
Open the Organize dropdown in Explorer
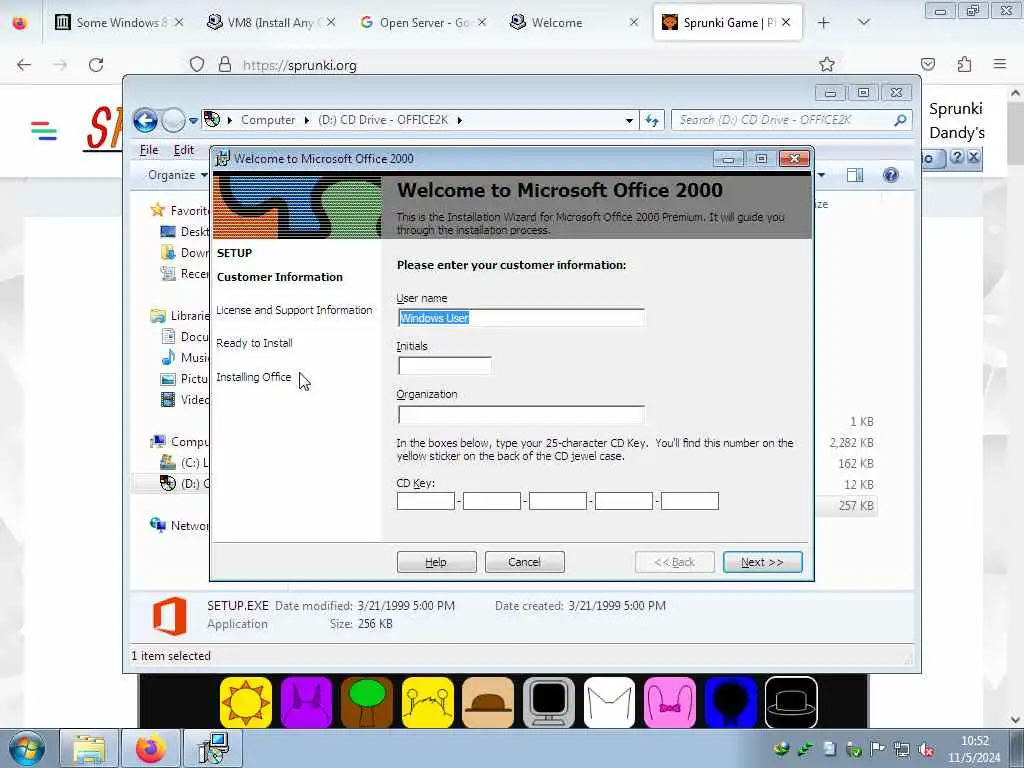point(177,175)
